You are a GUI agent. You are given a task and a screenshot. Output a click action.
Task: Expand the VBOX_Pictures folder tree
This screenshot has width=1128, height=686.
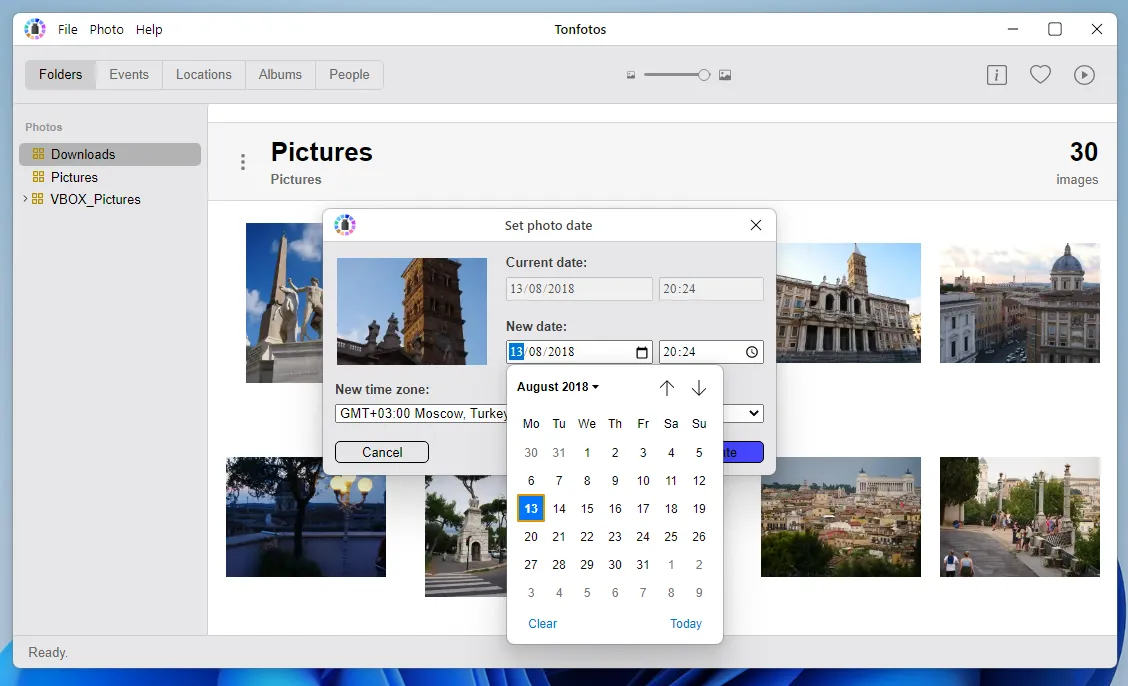click(x=25, y=199)
